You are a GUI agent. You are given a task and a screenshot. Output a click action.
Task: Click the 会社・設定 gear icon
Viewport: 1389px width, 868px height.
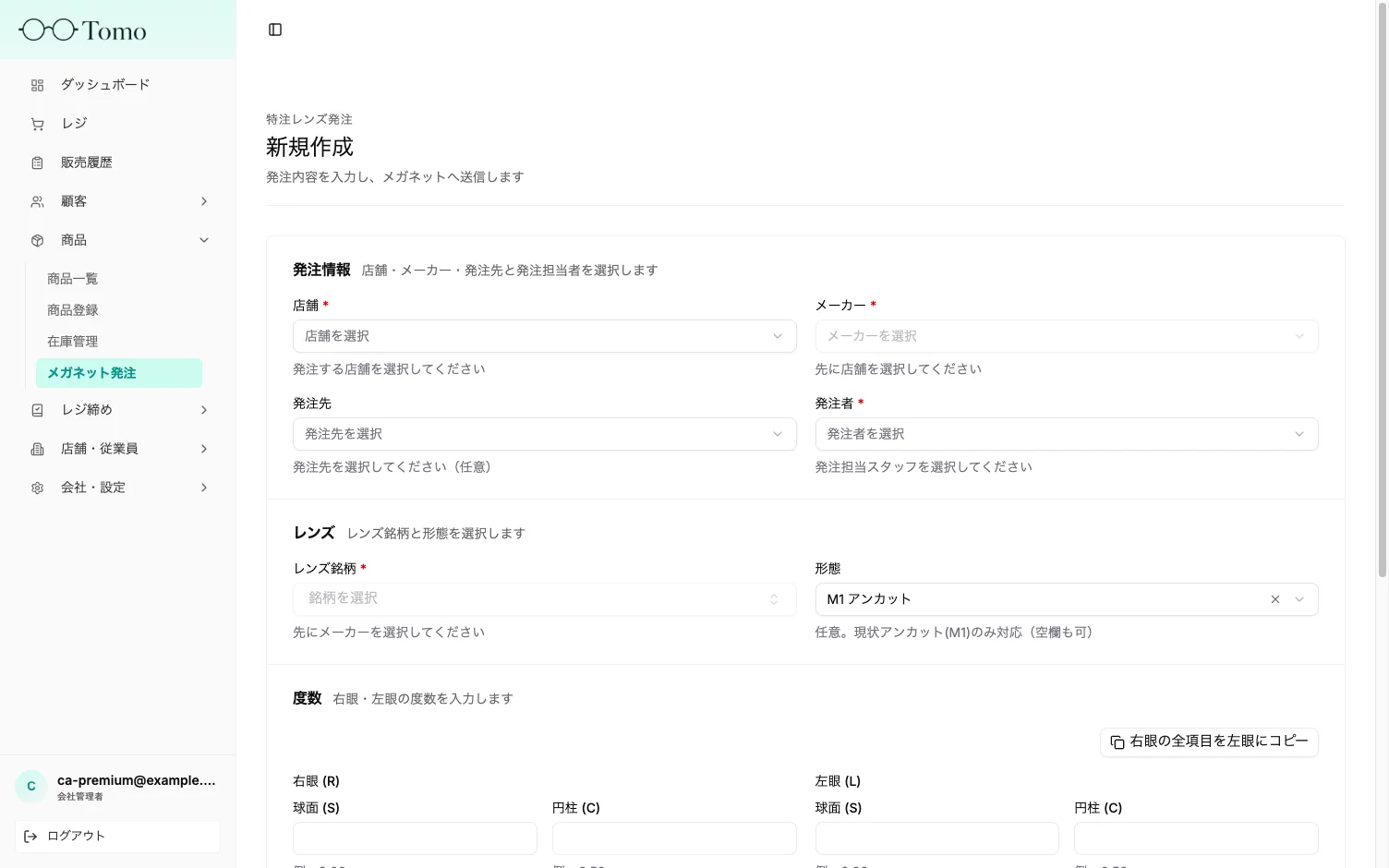(37, 488)
